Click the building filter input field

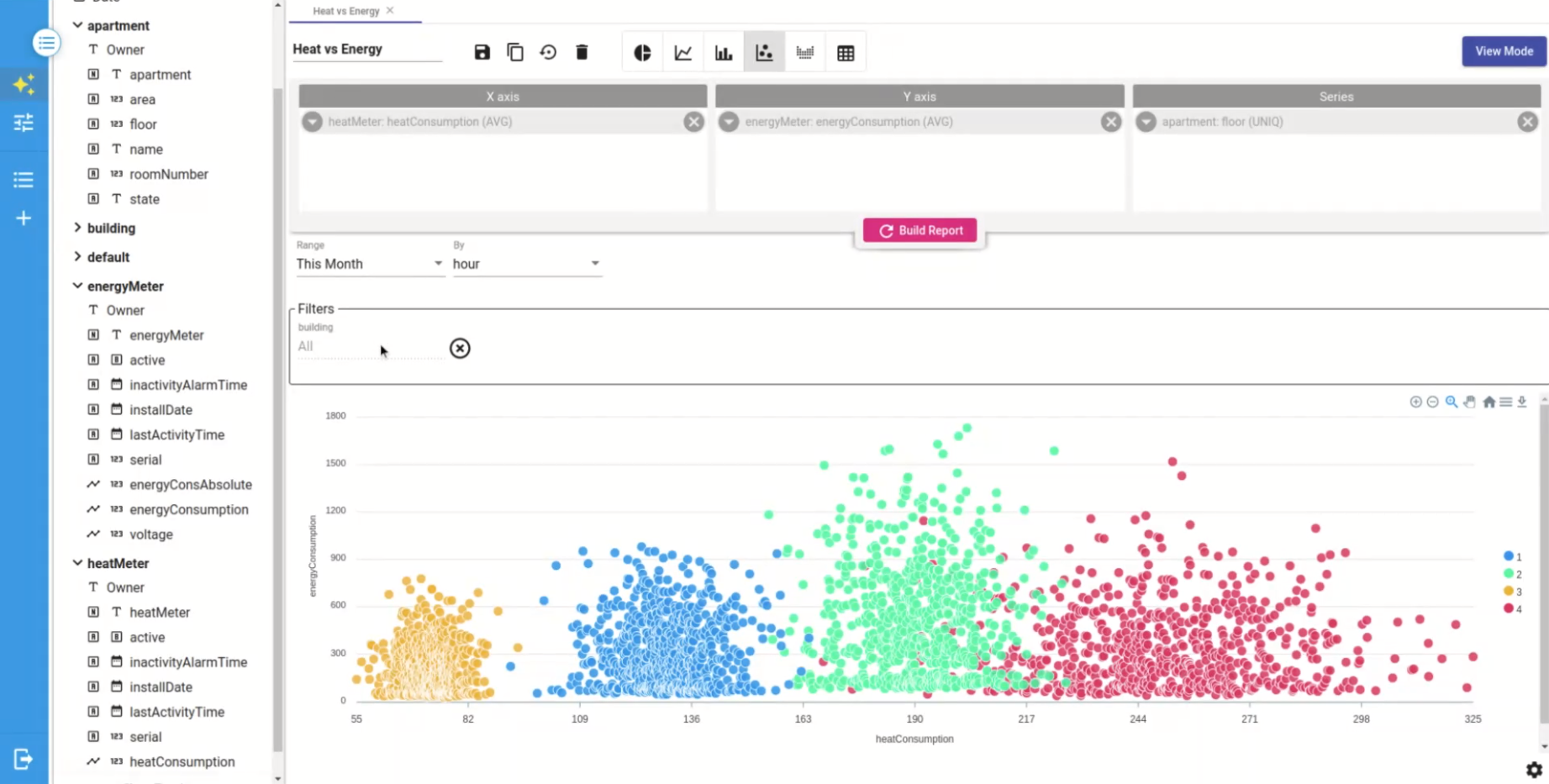(370, 346)
